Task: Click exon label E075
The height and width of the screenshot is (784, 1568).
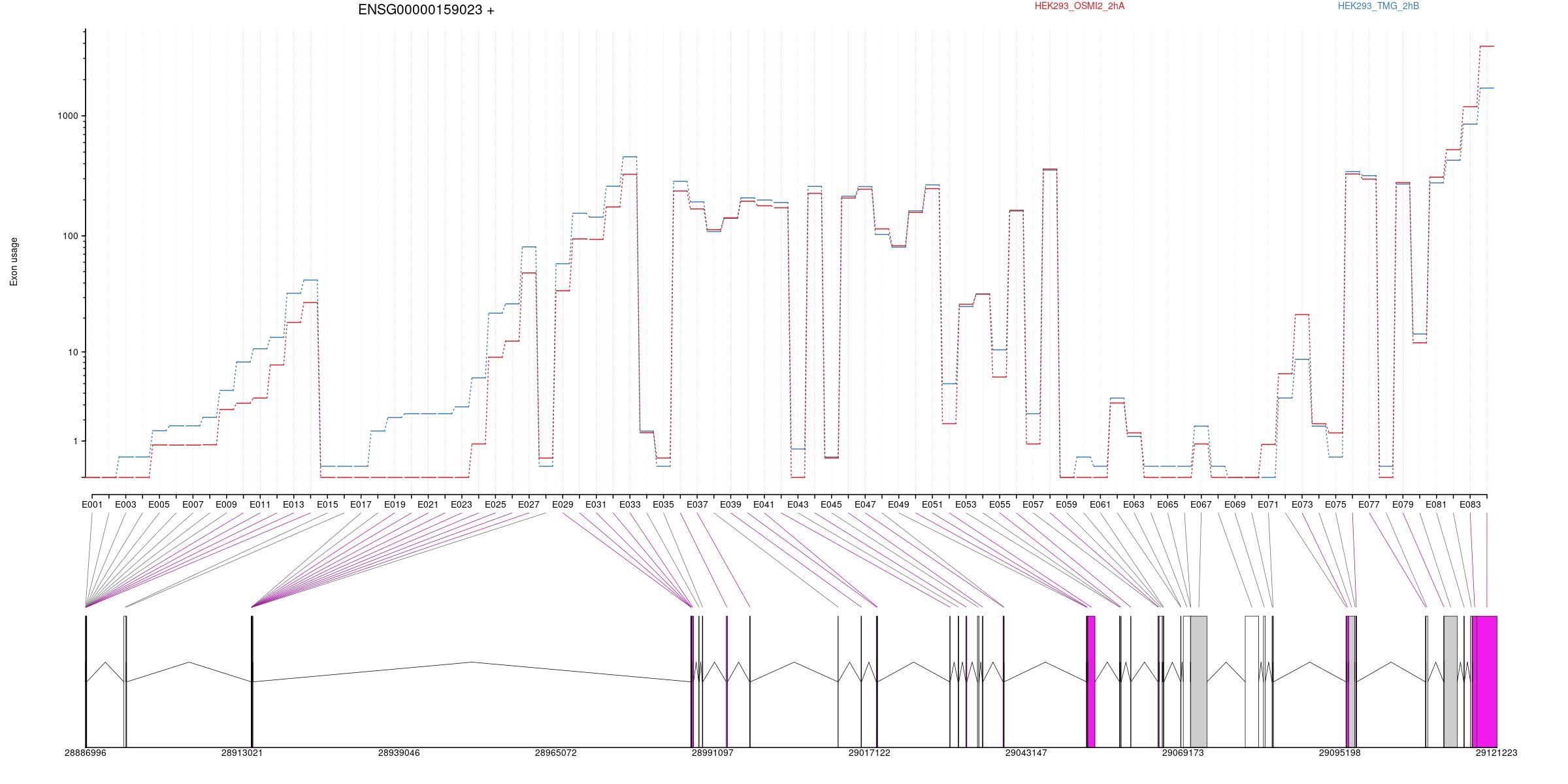Action: pyautogui.click(x=1335, y=504)
